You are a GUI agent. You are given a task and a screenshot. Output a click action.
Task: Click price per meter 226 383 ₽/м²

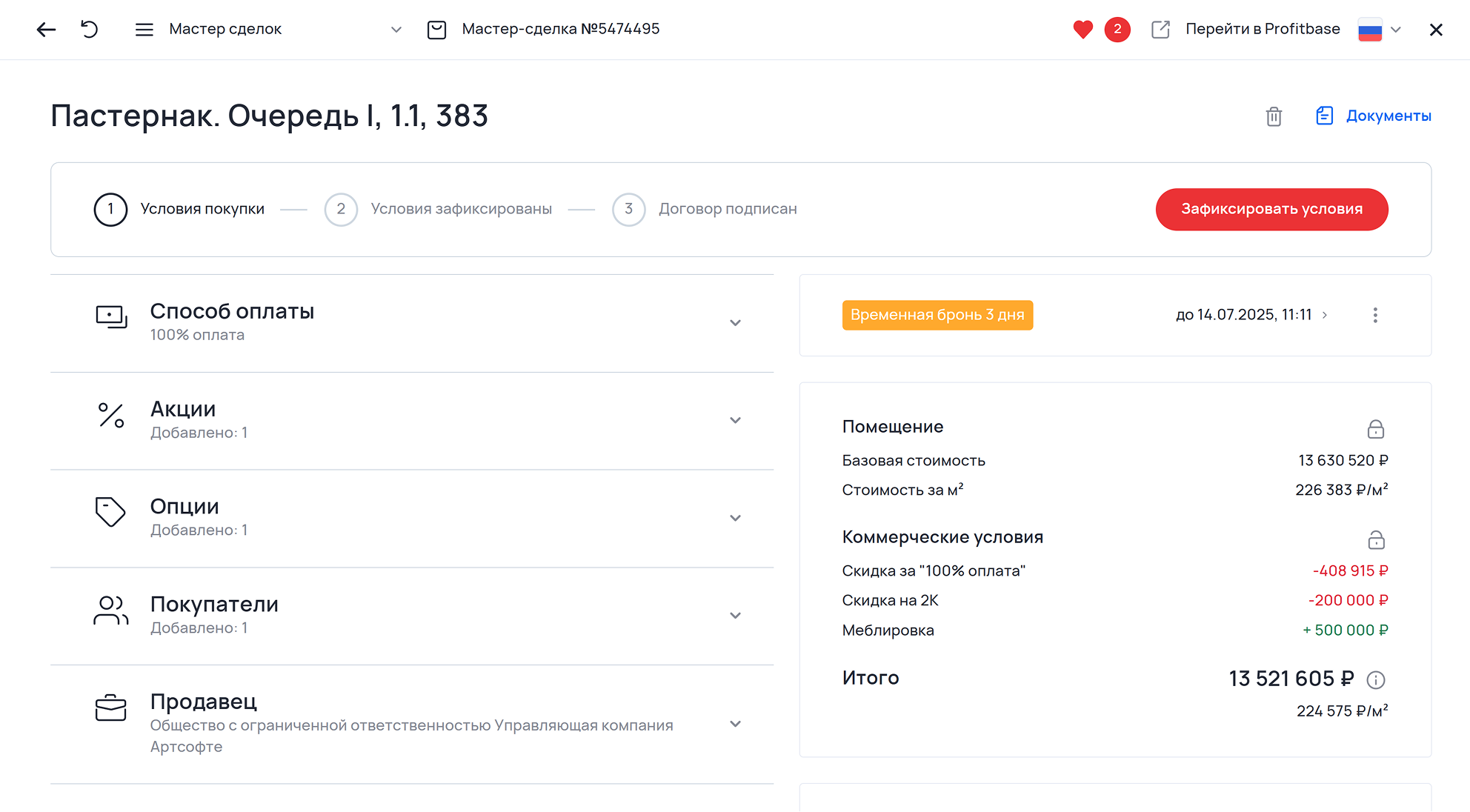tap(1342, 490)
